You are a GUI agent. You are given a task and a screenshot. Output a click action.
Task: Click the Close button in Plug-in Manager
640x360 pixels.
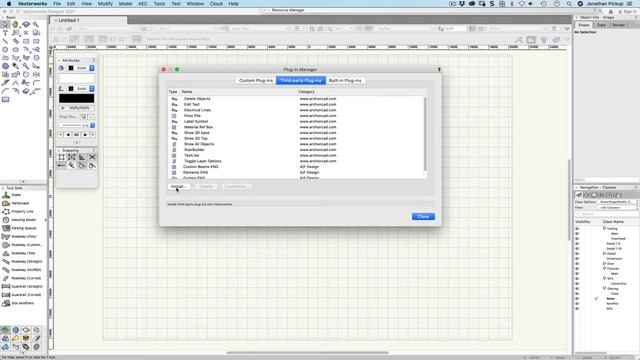(423, 216)
